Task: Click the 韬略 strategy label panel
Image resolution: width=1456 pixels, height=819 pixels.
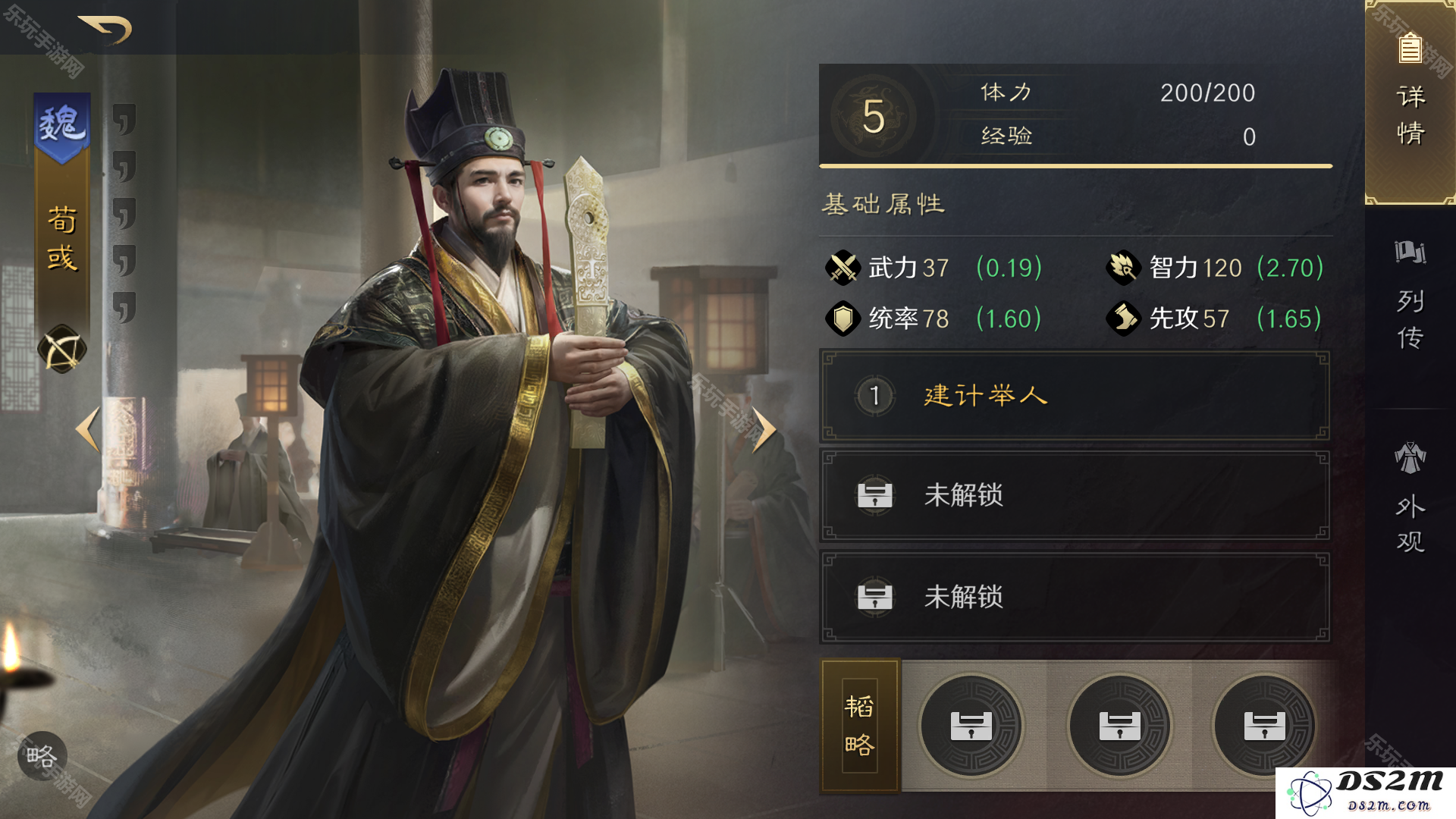Action: pos(860,726)
